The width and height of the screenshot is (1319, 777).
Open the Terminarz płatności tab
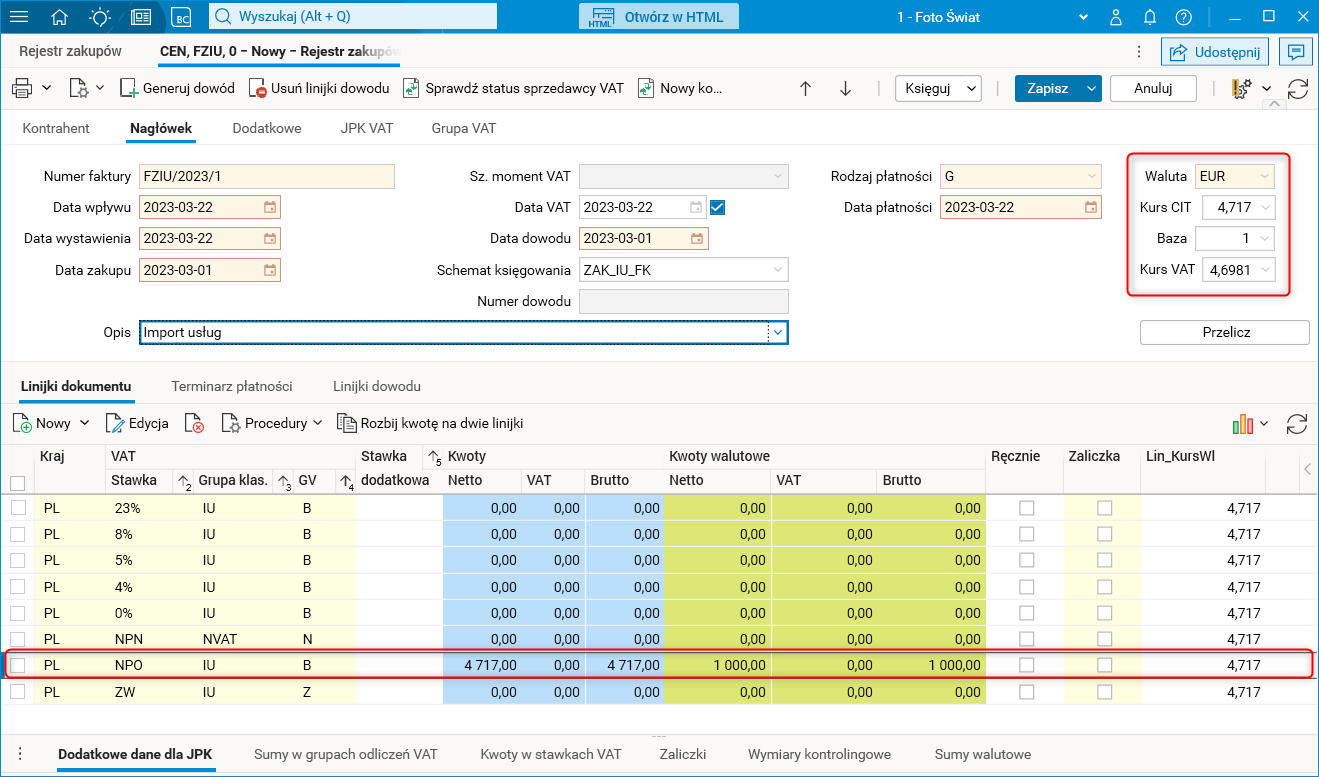click(232, 386)
